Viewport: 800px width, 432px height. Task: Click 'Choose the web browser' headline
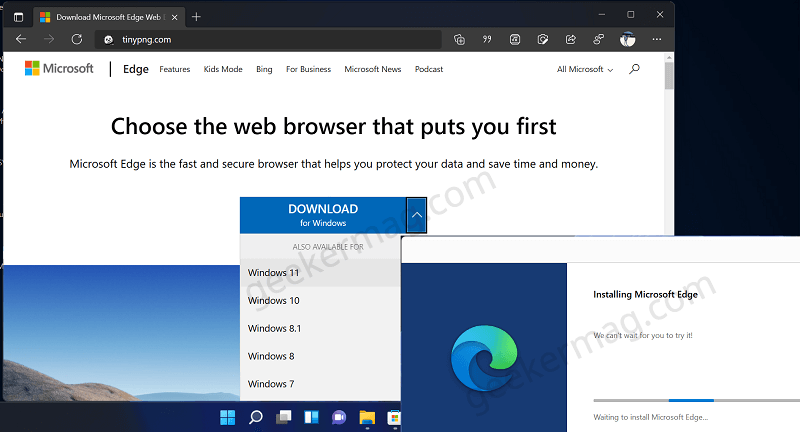pyautogui.click(x=333, y=126)
